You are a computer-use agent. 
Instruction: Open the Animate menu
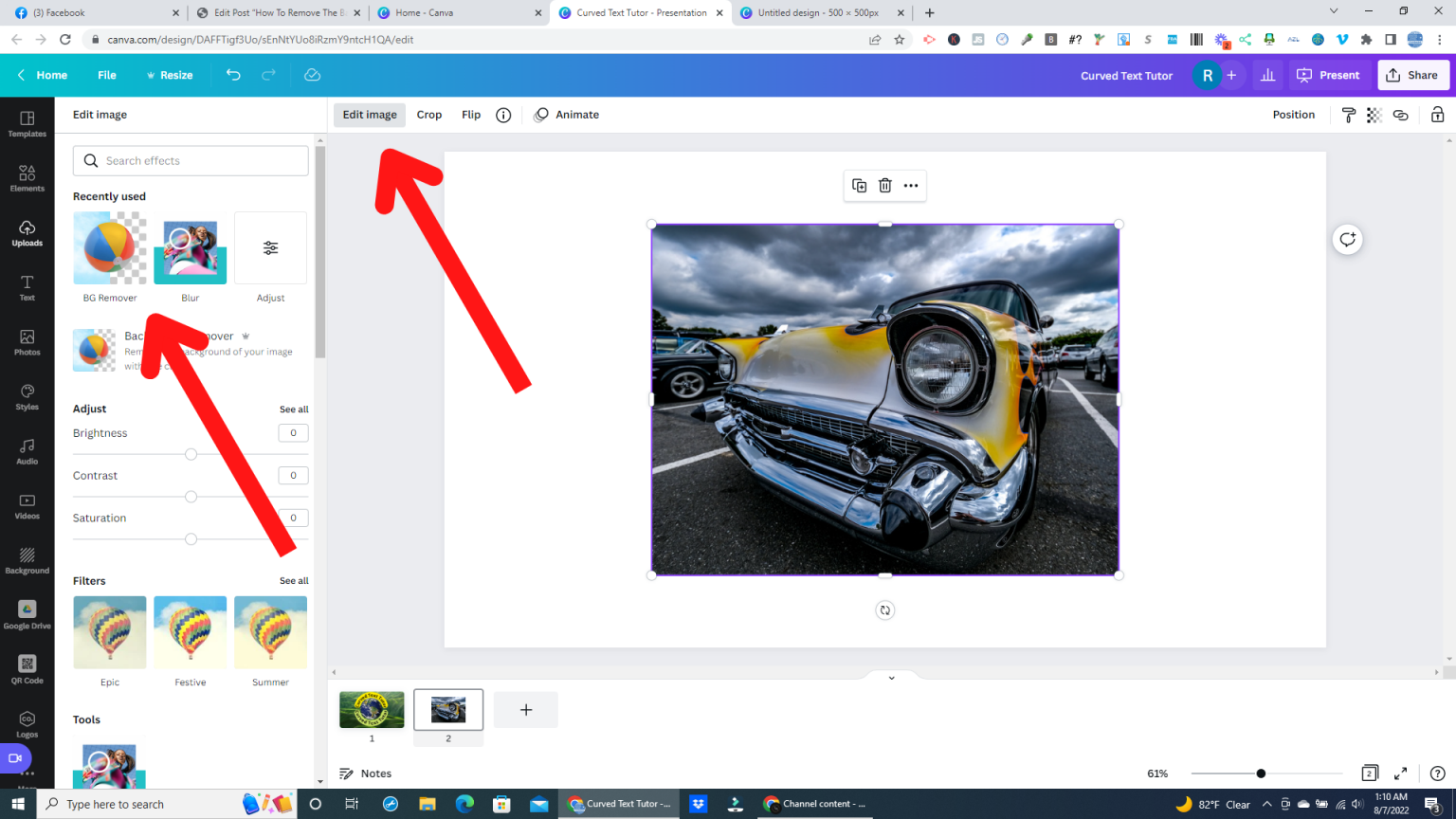[x=566, y=114]
